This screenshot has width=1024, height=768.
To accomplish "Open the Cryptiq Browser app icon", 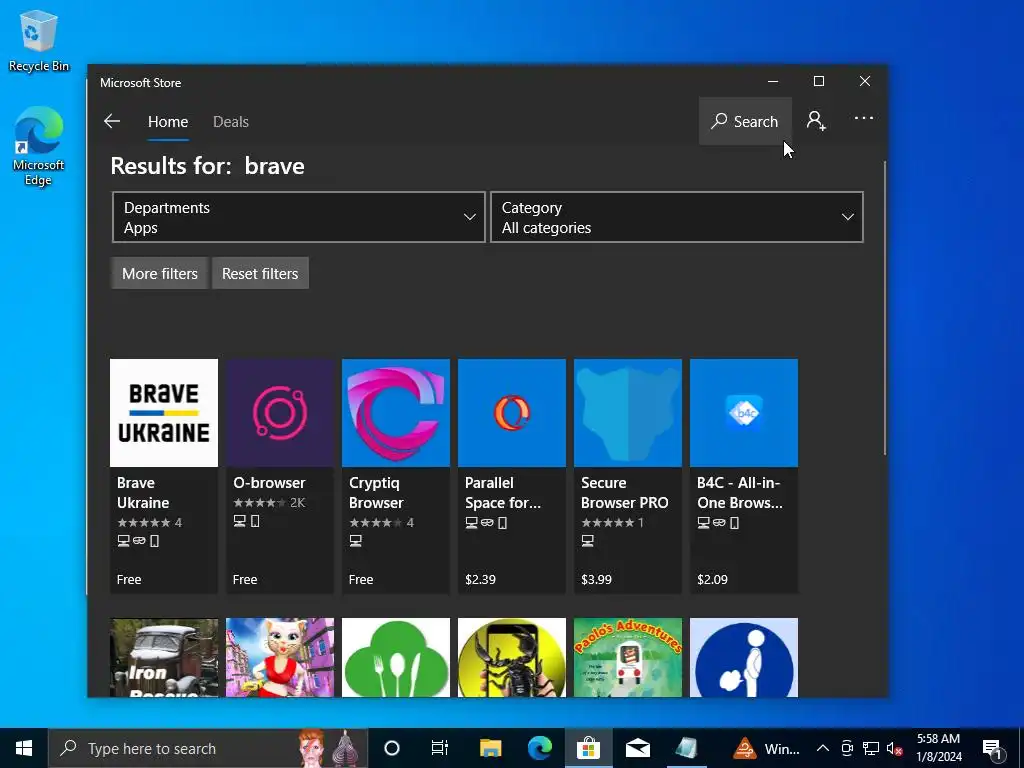I will point(396,413).
